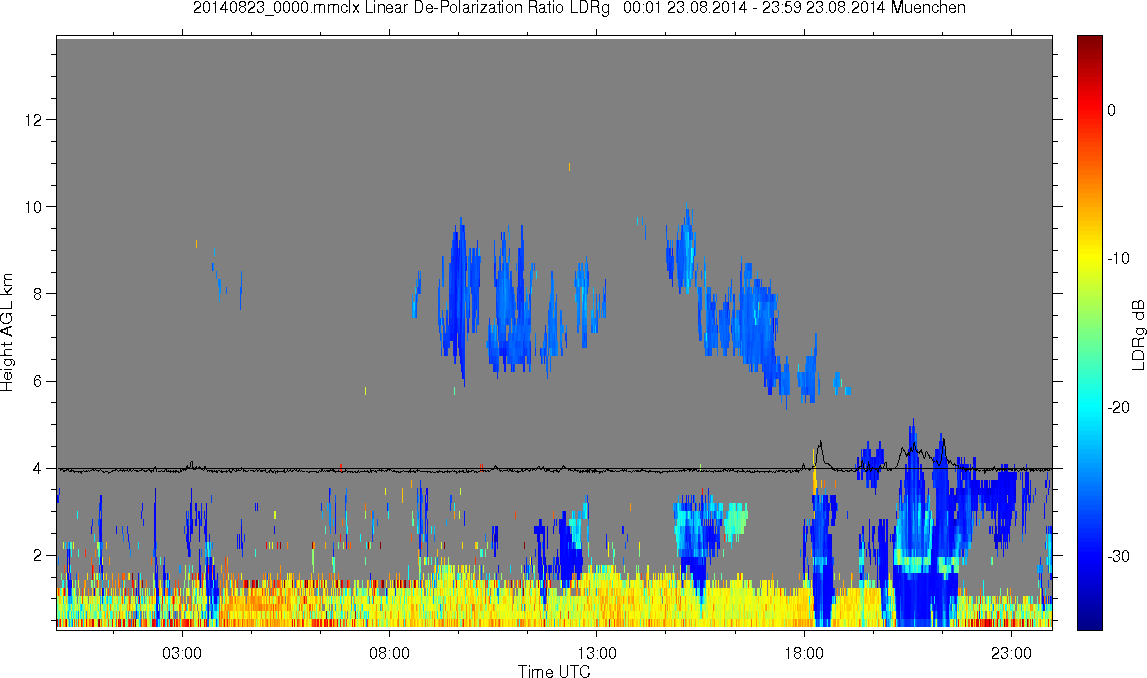Click the colorbar value label -10
The width and height of the screenshot is (1147, 678).
(1118, 258)
